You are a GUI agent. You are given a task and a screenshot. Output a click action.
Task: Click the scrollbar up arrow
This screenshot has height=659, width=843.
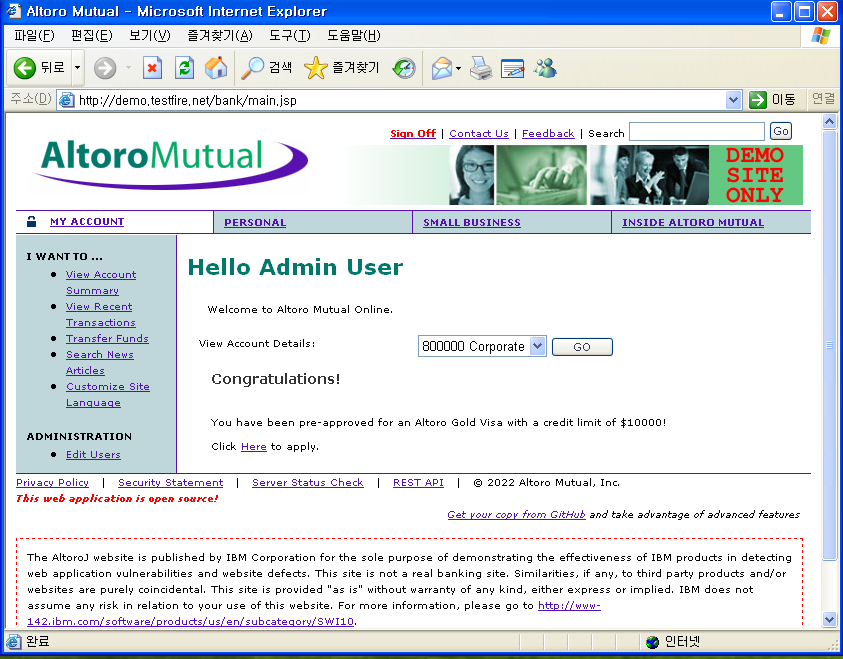829,122
